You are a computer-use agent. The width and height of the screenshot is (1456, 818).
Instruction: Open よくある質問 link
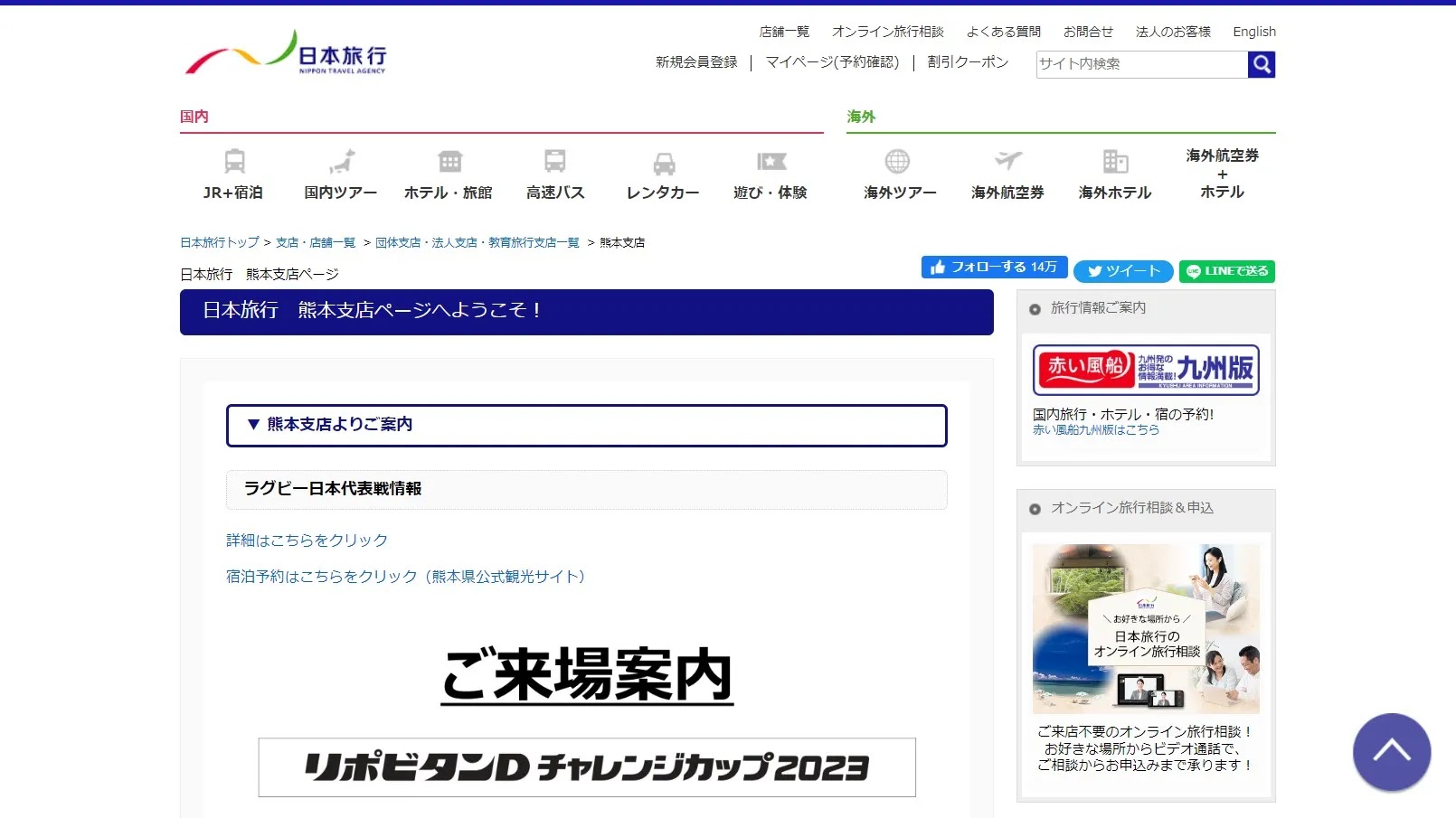tap(1003, 32)
